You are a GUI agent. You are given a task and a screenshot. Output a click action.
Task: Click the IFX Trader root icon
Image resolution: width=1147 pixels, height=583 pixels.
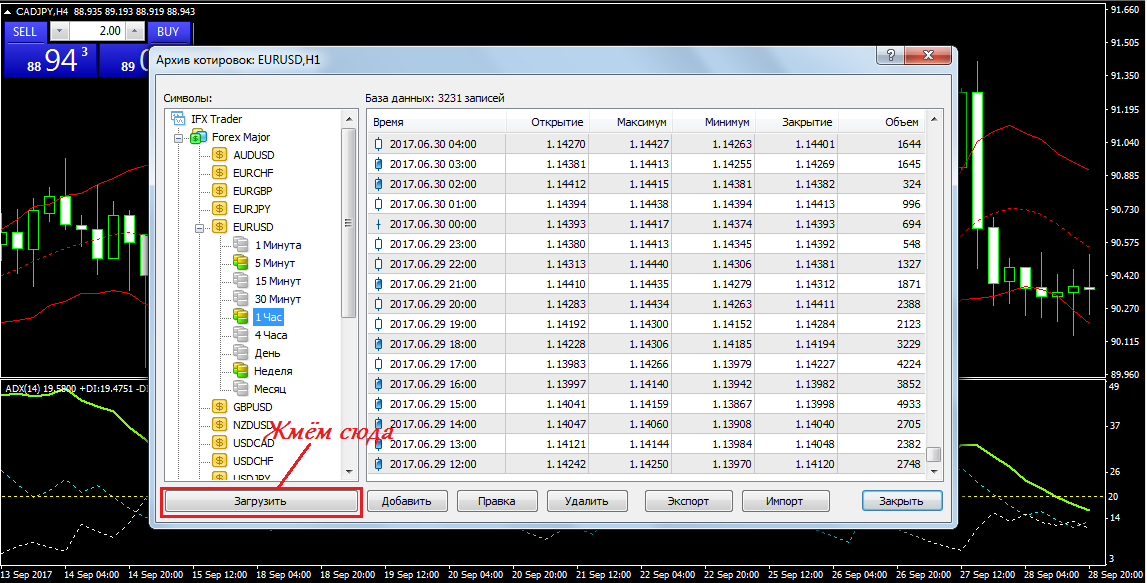pyautogui.click(x=178, y=119)
